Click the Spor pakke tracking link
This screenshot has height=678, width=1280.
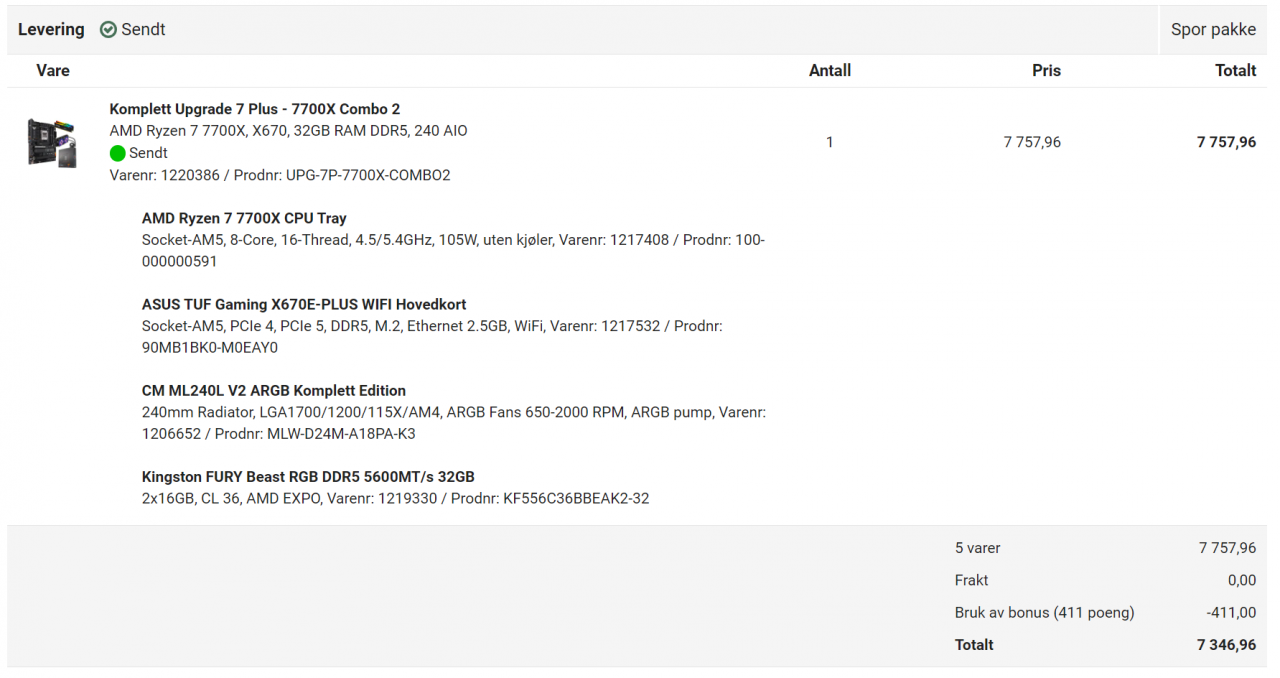(1213, 30)
